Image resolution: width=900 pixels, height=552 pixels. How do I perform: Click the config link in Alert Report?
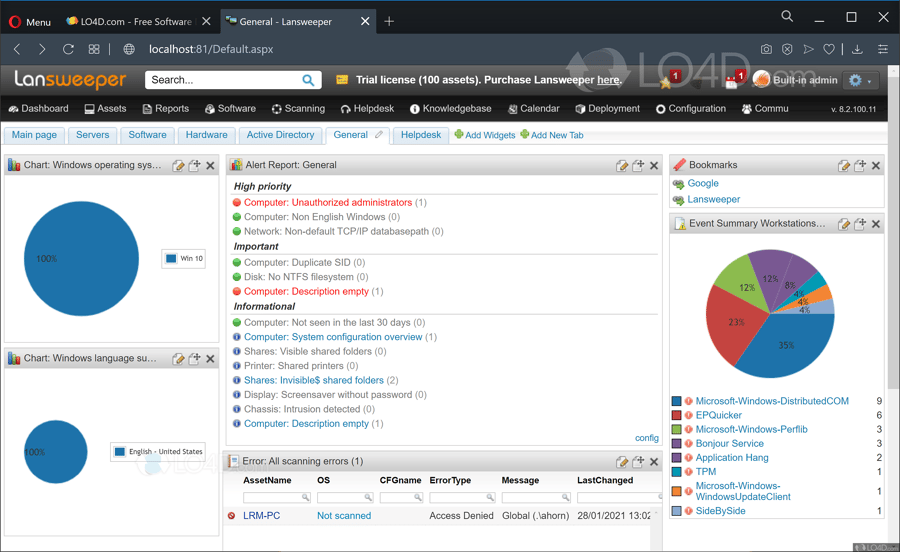[647, 438]
